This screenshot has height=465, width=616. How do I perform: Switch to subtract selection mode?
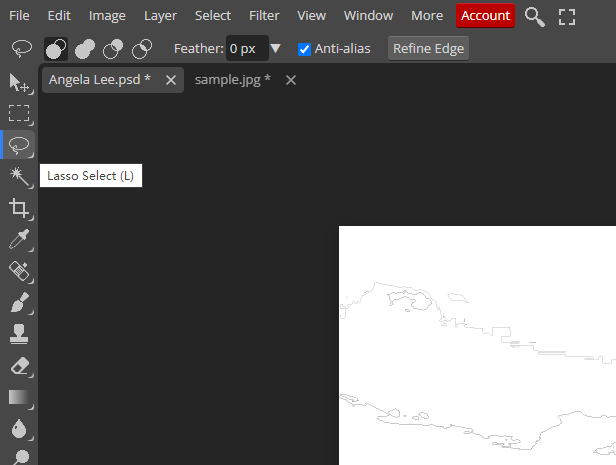(113, 49)
